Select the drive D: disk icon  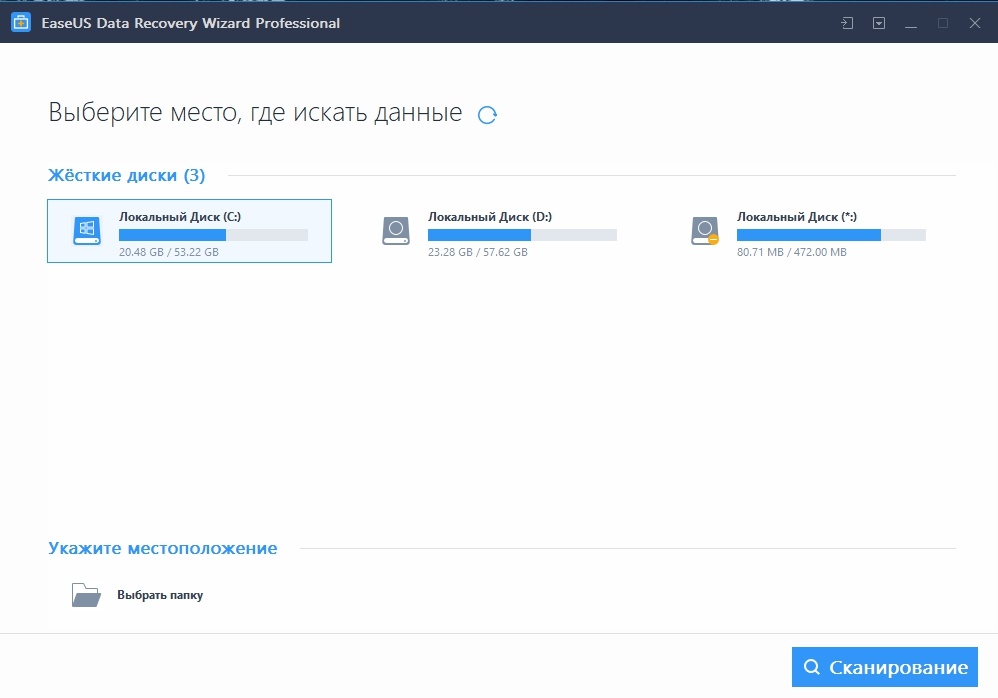click(396, 231)
